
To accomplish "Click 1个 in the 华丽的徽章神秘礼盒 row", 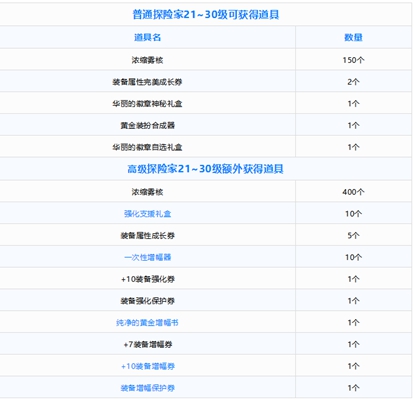I will (x=353, y=104).
